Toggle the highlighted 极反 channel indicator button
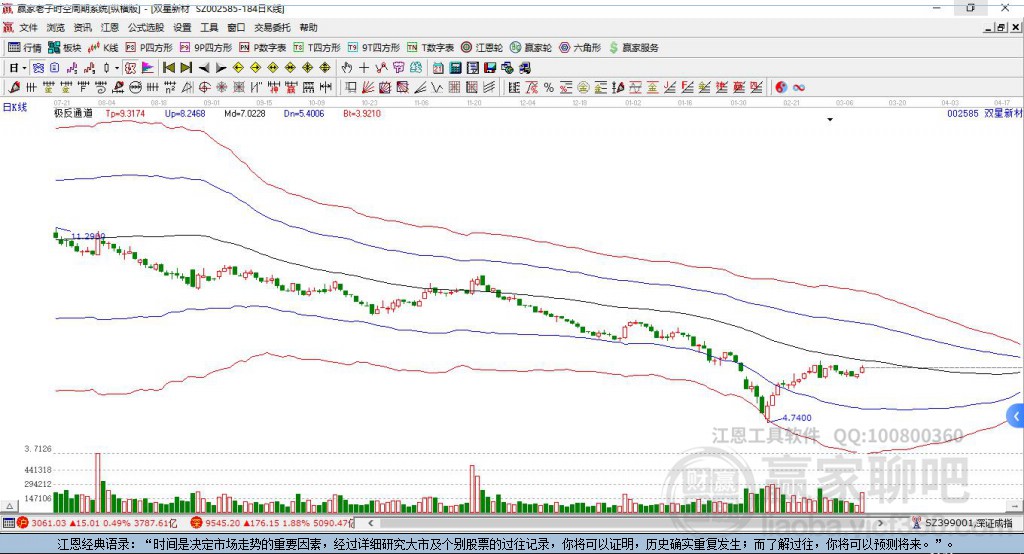The height and width of the screenshot is (554, 1024). pos(131,68)
